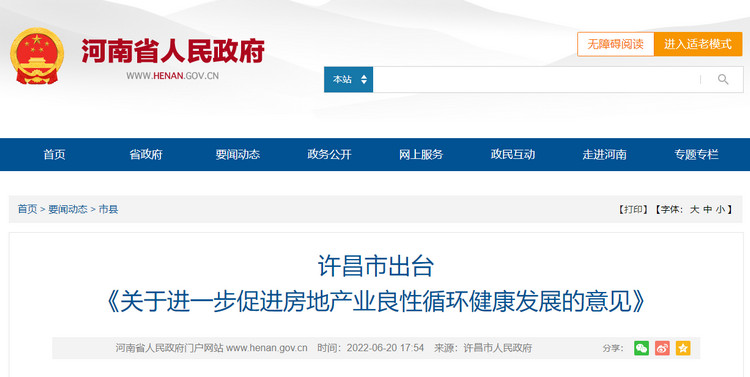Click the WWW.HENAN.GOV.CN URL text
Image resolution: width=750 pixels, height=377 pixels.
[173, 76]
